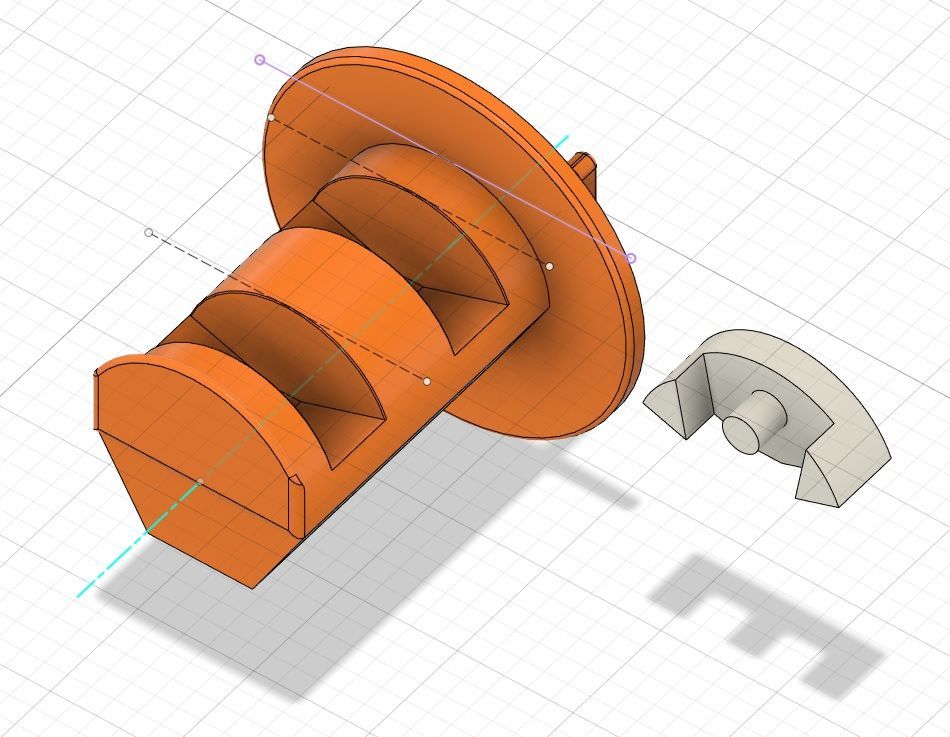Click the purple line's upper-left endpoint circle
950x737 pixels.
[x=260, y=59]
